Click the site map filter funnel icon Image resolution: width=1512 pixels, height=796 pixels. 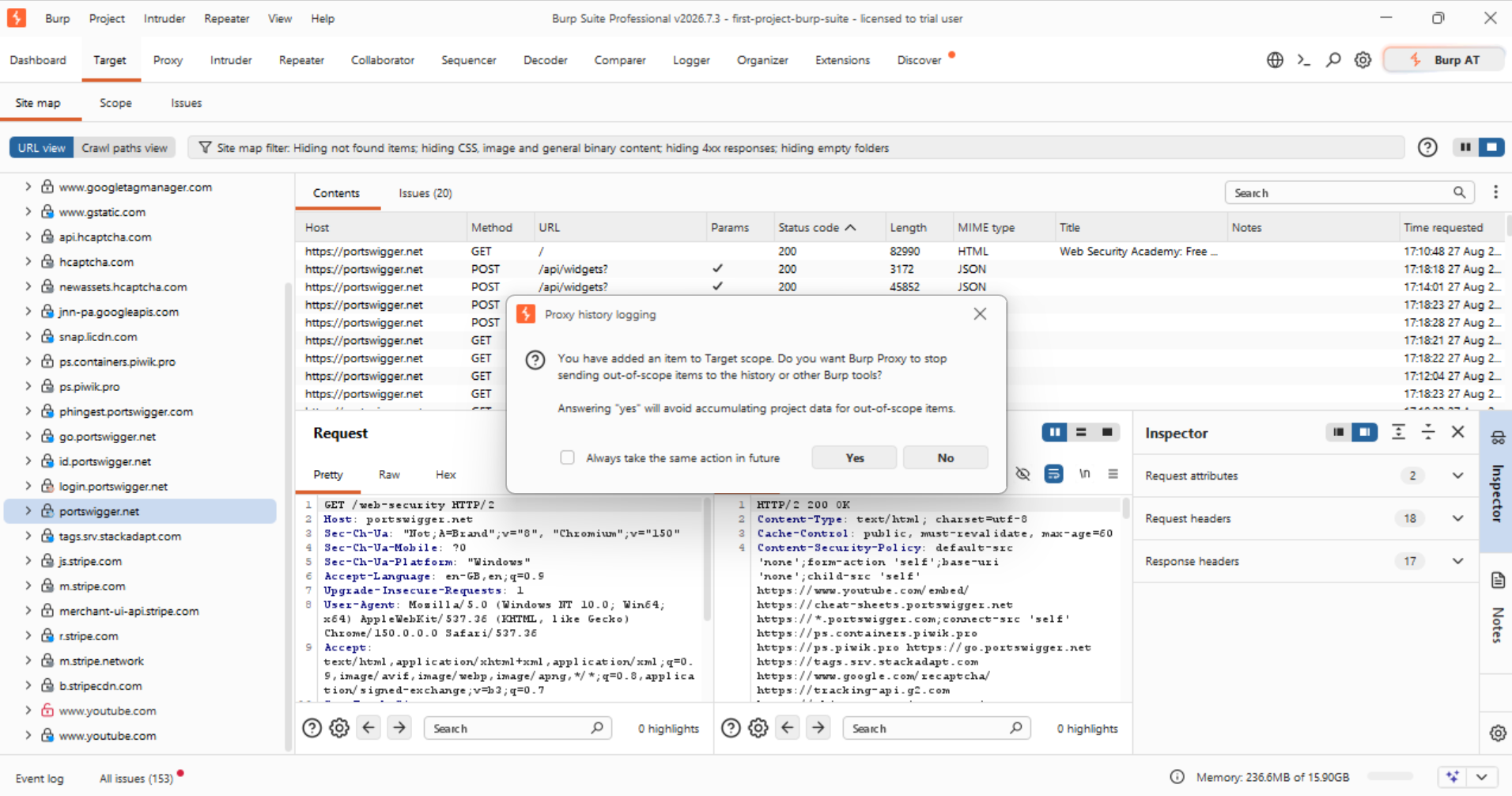click(x=205, y=148)
